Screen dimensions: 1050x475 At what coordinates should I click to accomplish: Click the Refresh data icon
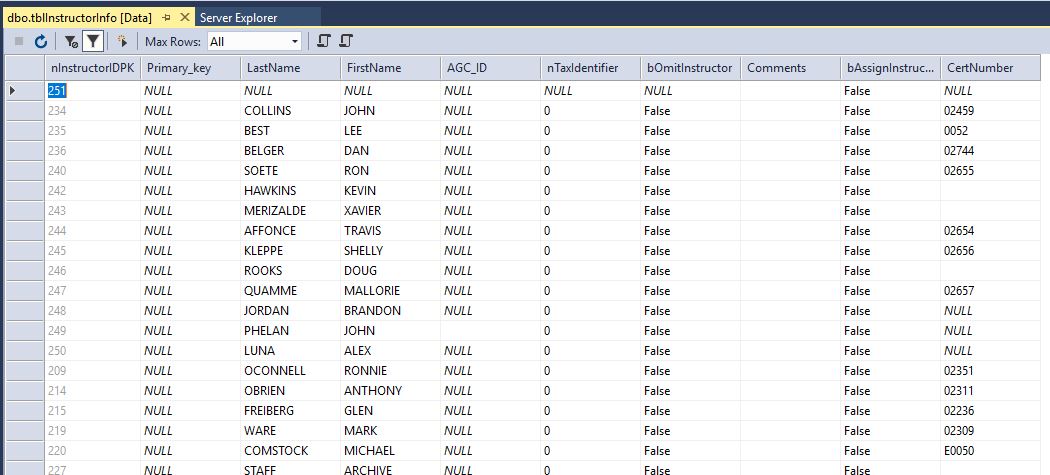coord(41,42)
